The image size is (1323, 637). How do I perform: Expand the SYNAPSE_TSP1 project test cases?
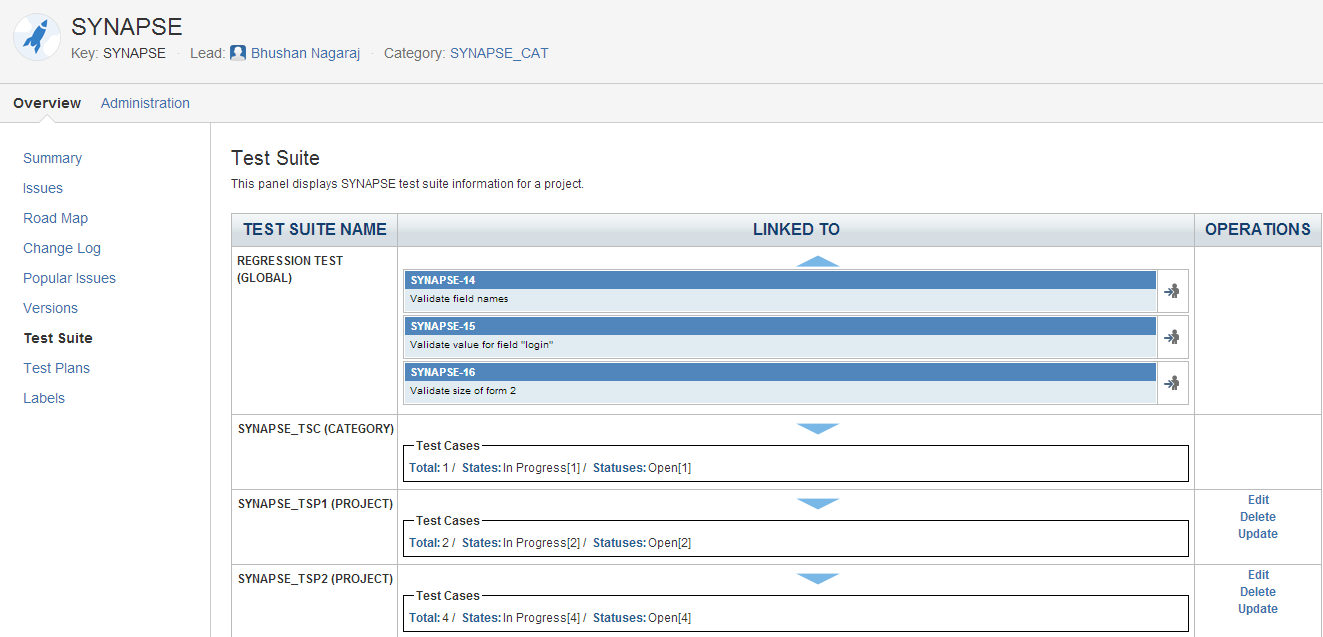click(818, 504)
